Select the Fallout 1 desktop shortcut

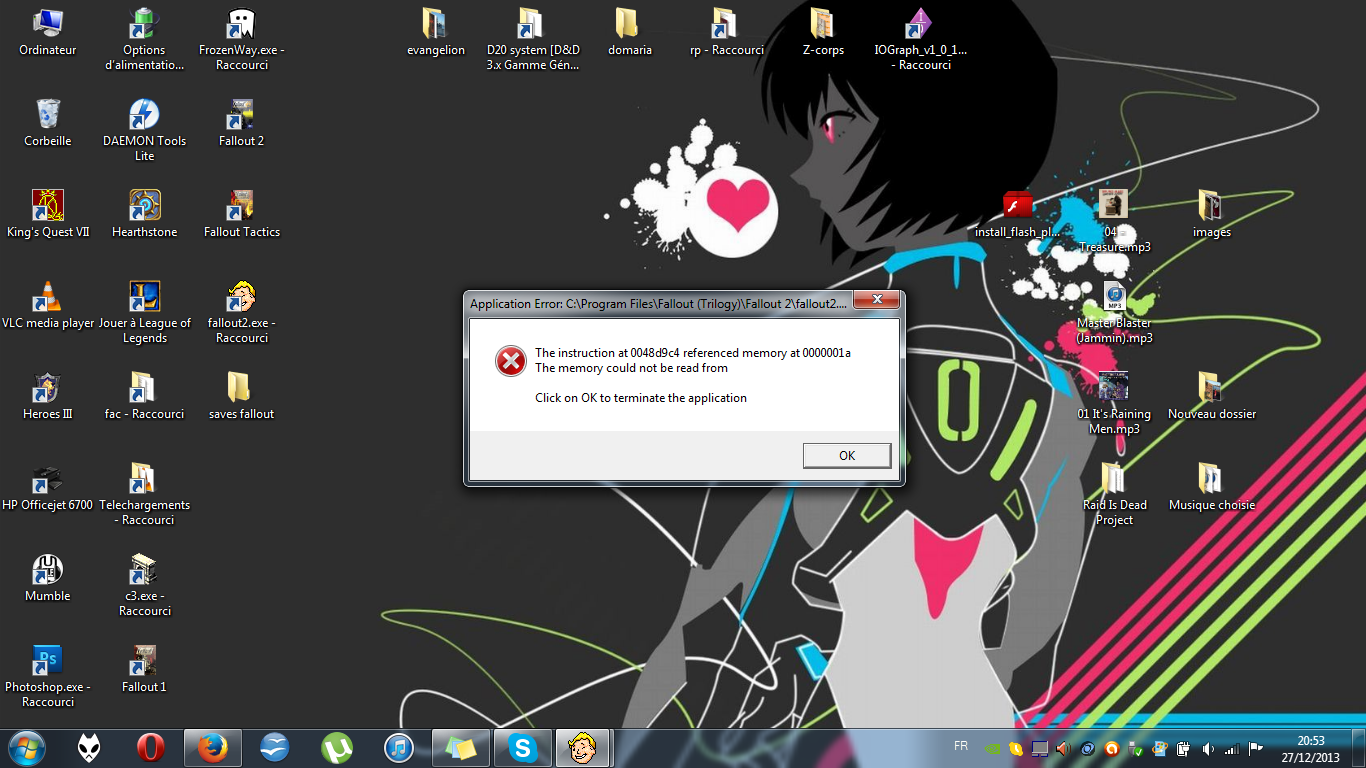click(x=145, y=670)
